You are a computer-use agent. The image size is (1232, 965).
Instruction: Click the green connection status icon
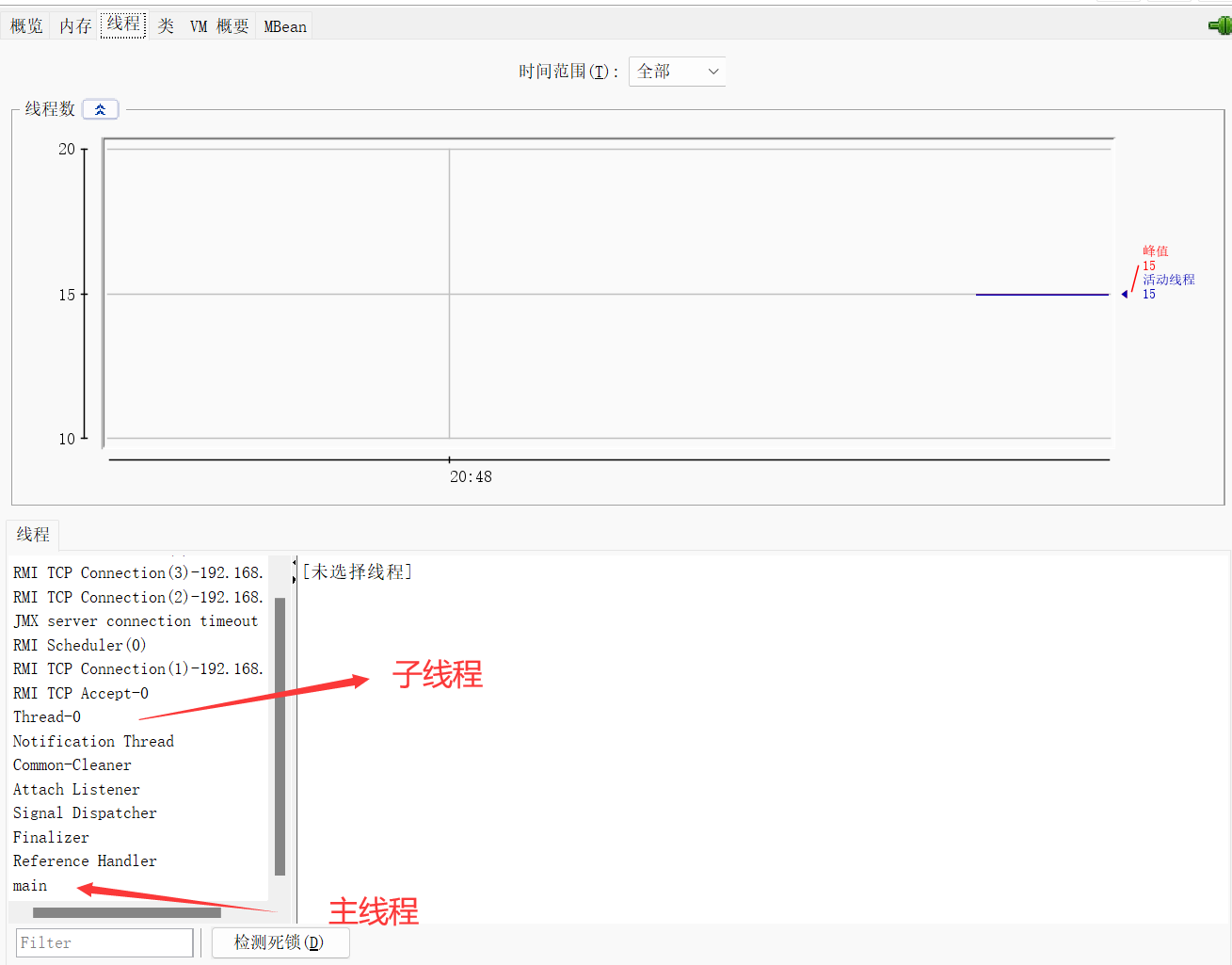click(1220, 25)
